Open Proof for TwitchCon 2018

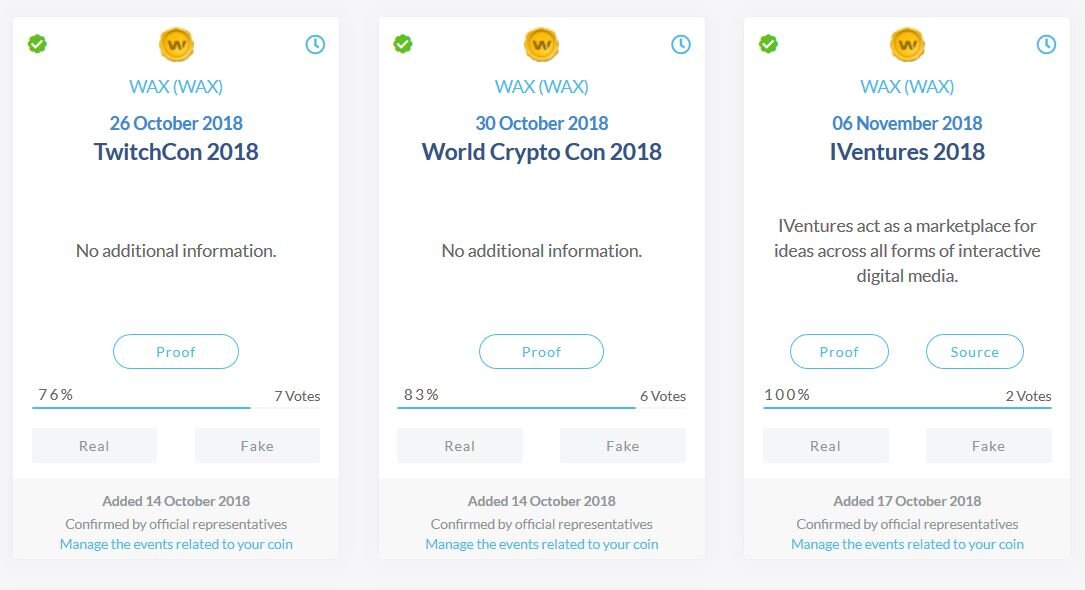176,351
